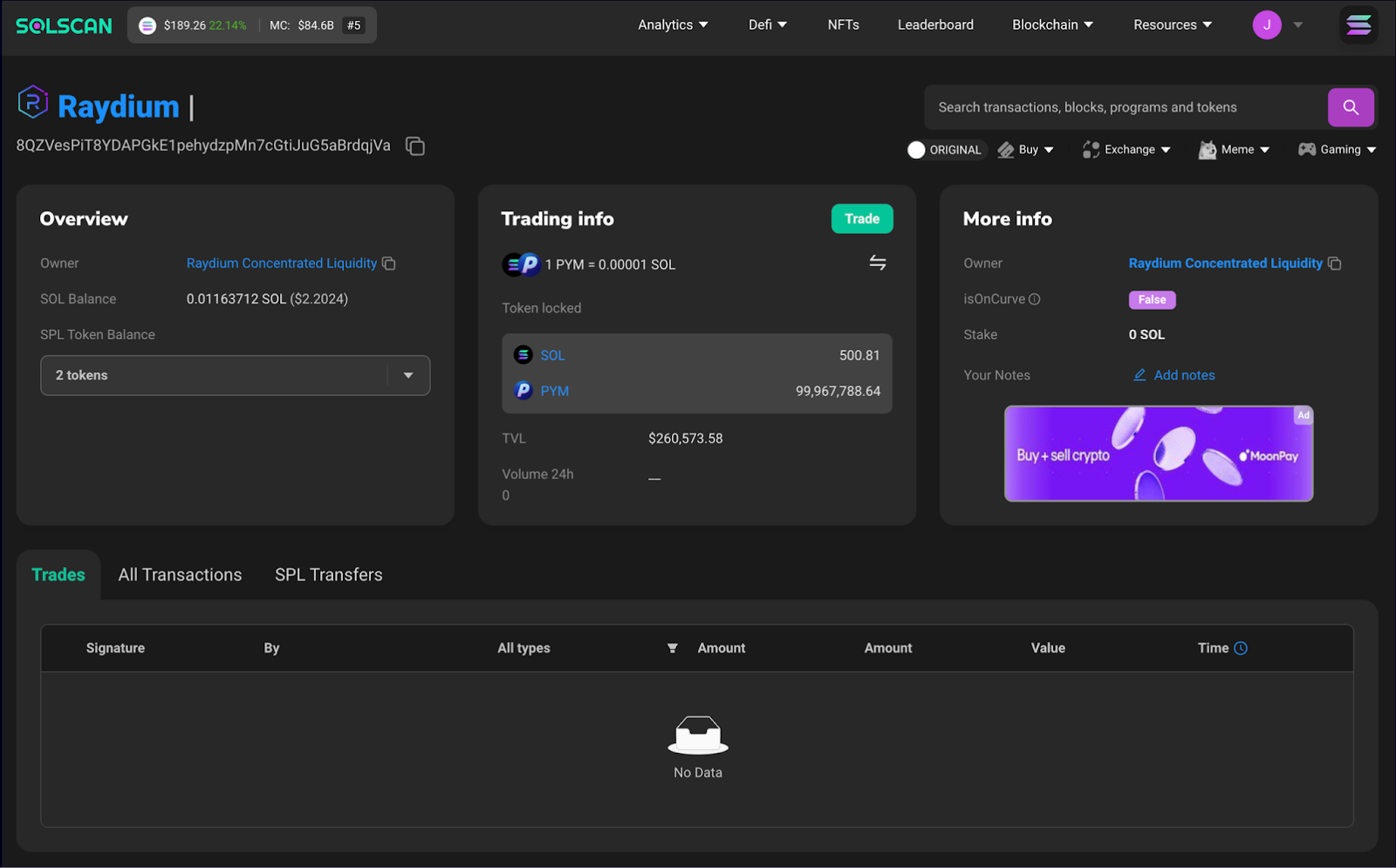Expand the 2 tokens SPL balance dropdown
This screenshot has width=1396, height=868.
(x=236, y=375)
